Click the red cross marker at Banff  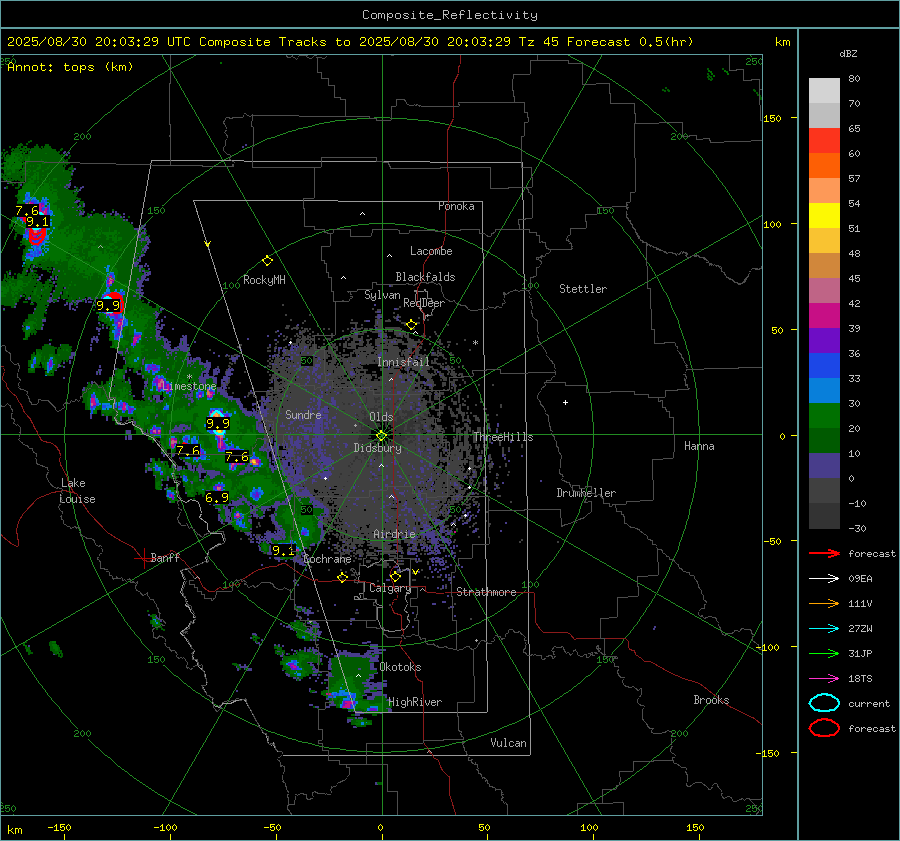tap(142, 558)
